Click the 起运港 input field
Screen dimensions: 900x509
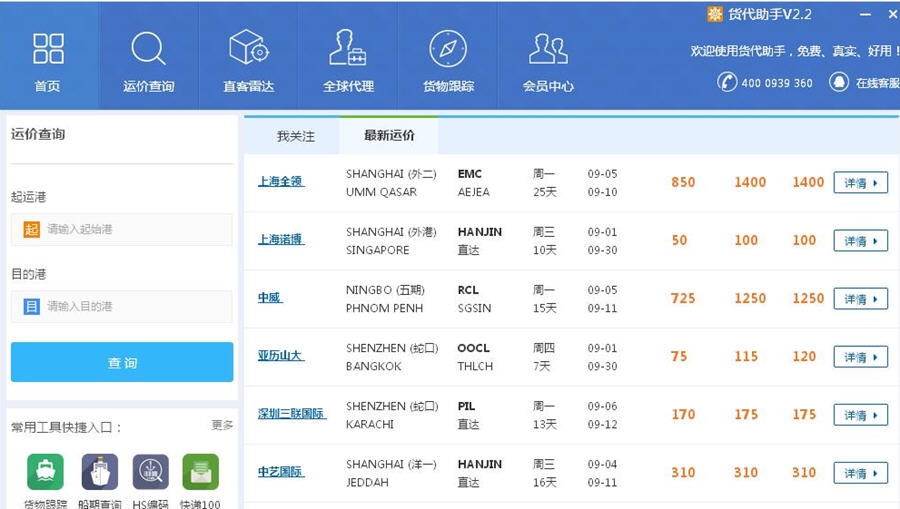122,230
